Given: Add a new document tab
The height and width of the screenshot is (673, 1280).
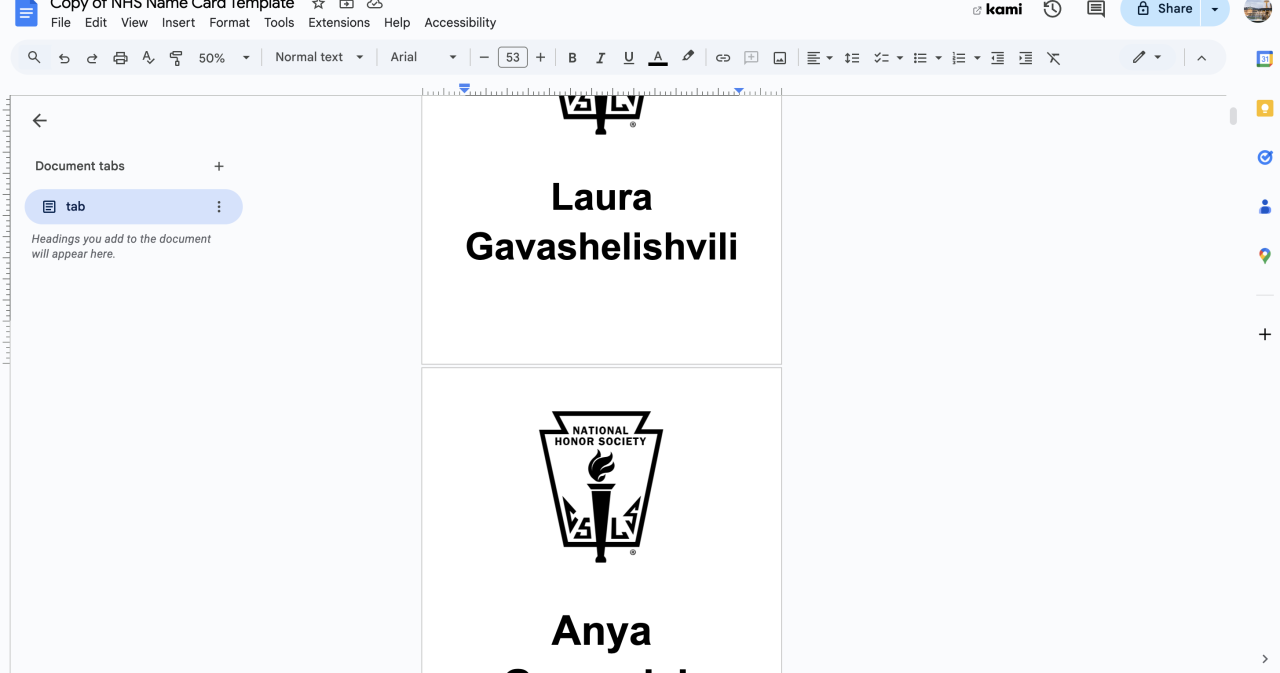Looking at the screenshot, I should click(x=219, y=167).
